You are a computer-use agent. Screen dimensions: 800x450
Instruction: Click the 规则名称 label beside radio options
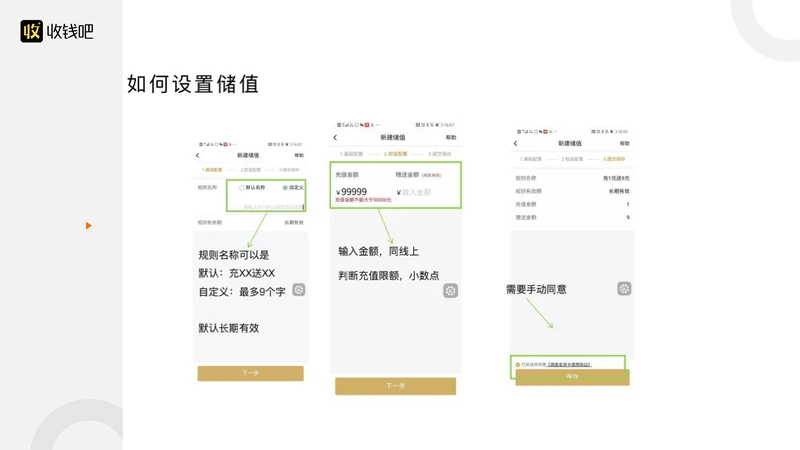207,188
